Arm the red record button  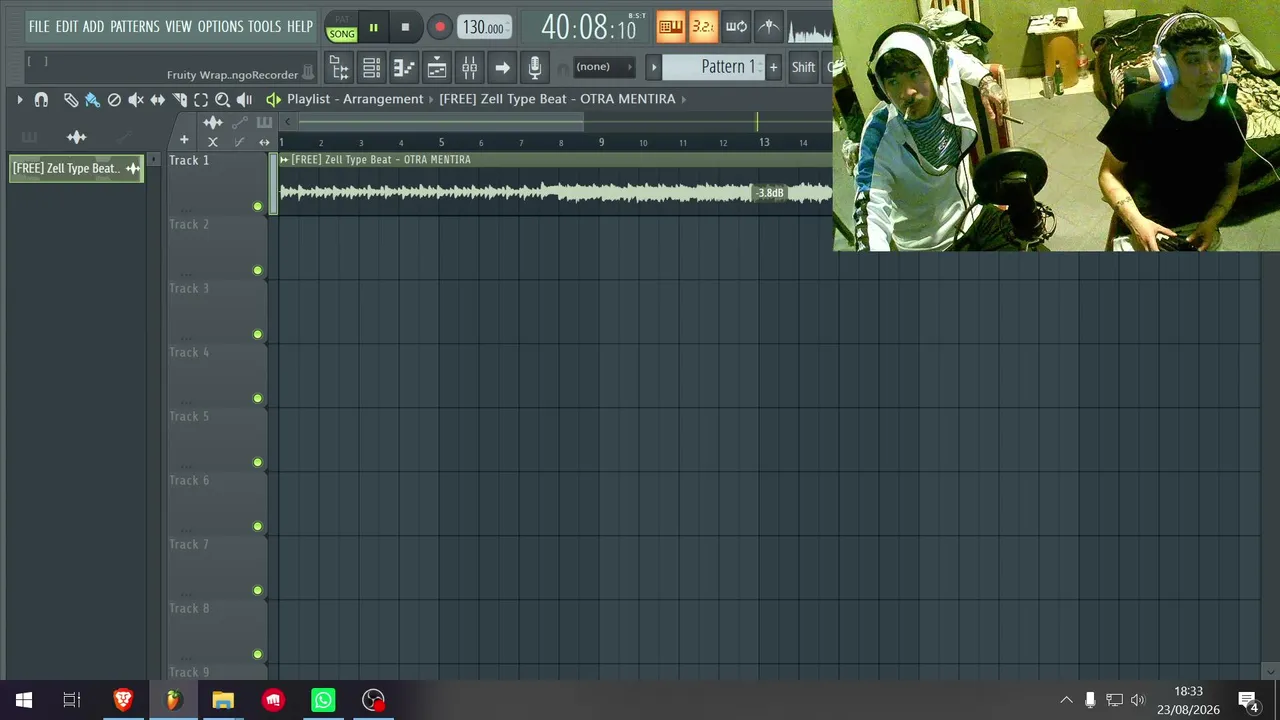point(439,28)
